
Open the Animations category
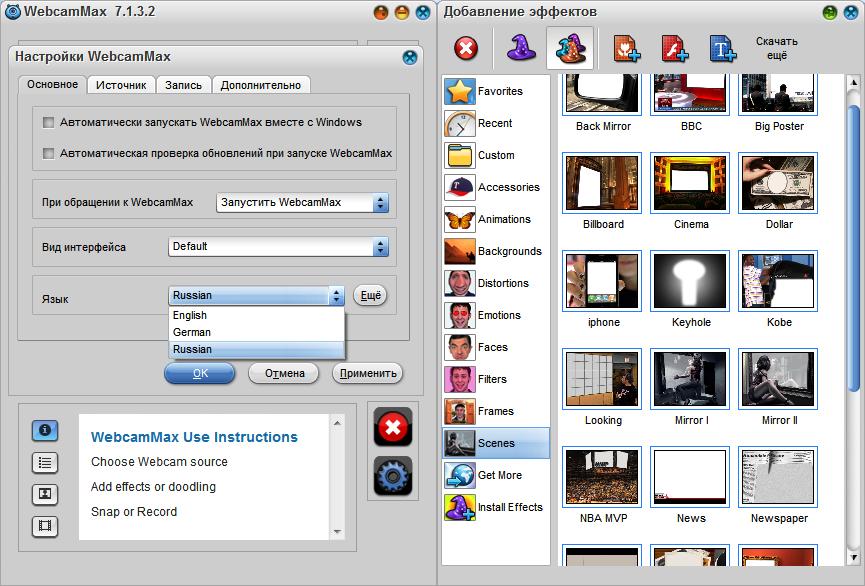[496, 219]
